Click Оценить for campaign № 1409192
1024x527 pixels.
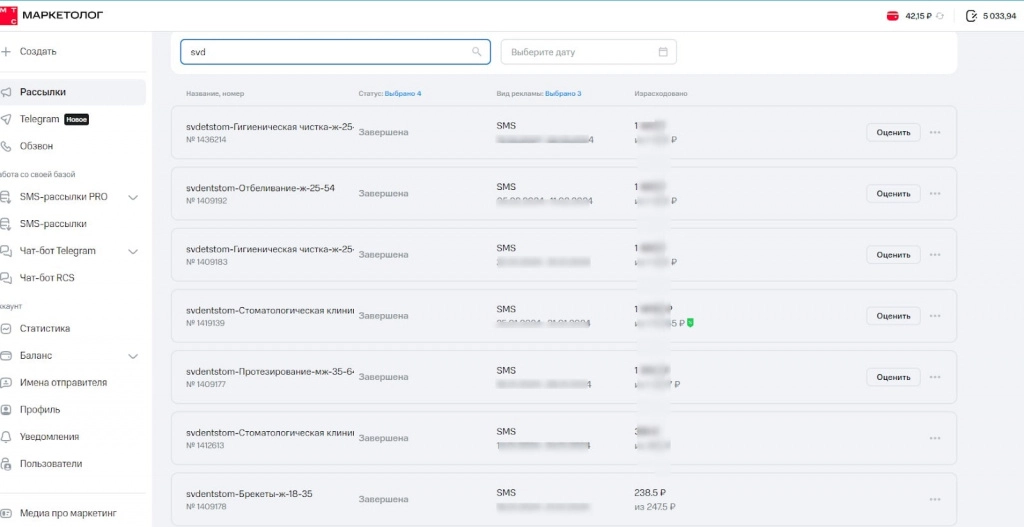tap(893, 194)
